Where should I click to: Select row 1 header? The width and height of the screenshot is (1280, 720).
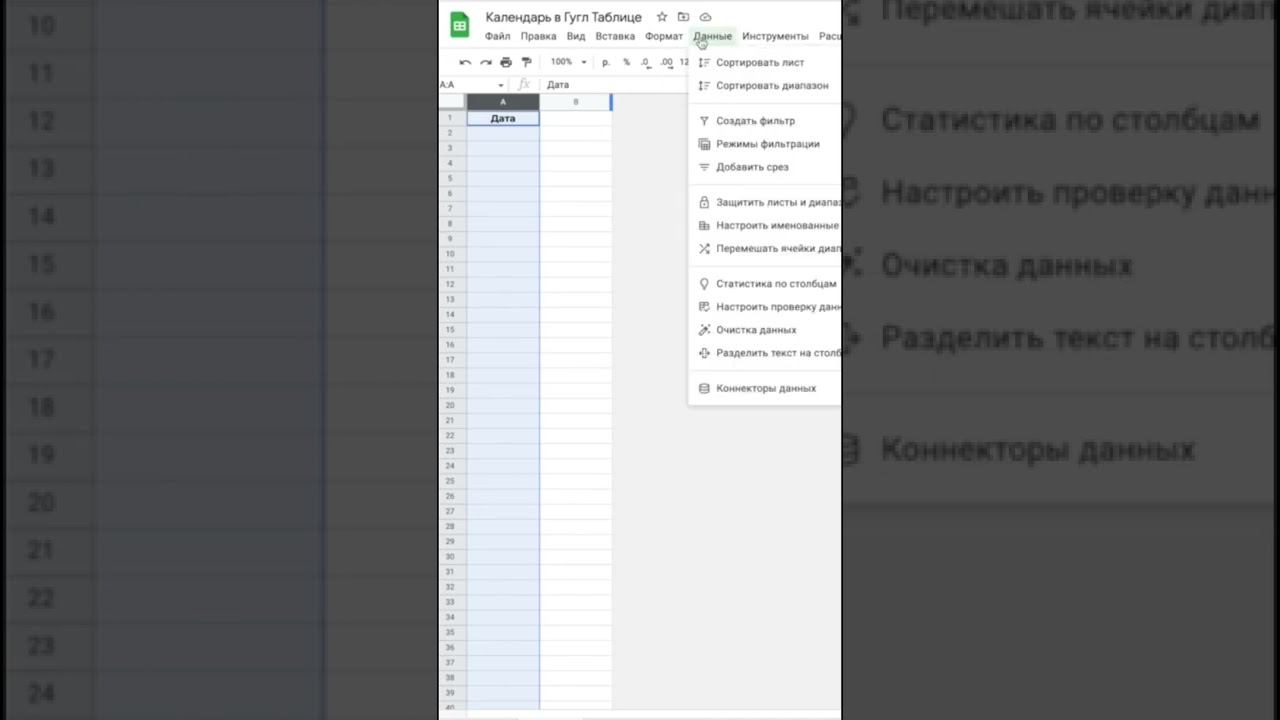452,118
